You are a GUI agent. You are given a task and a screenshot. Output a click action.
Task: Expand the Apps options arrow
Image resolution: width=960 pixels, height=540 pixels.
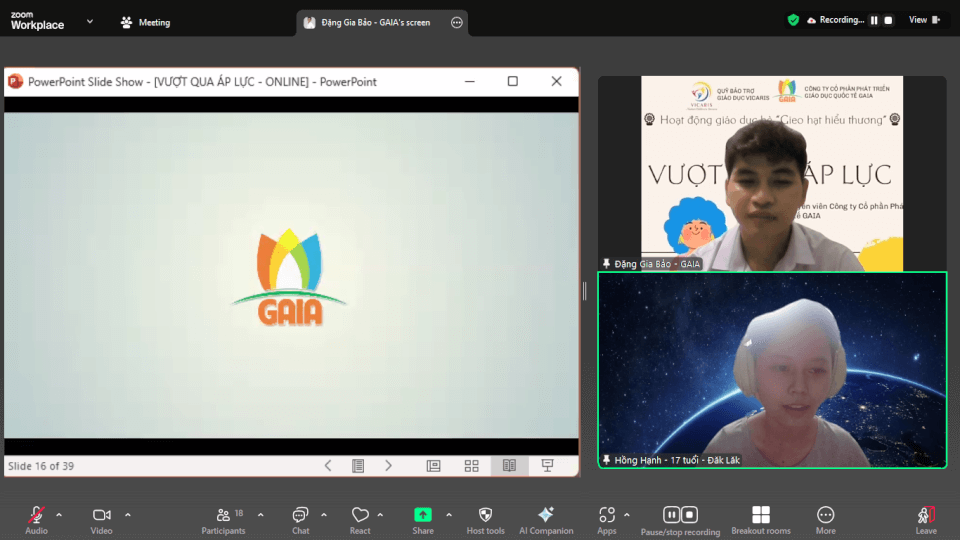[x=627, y=515]
